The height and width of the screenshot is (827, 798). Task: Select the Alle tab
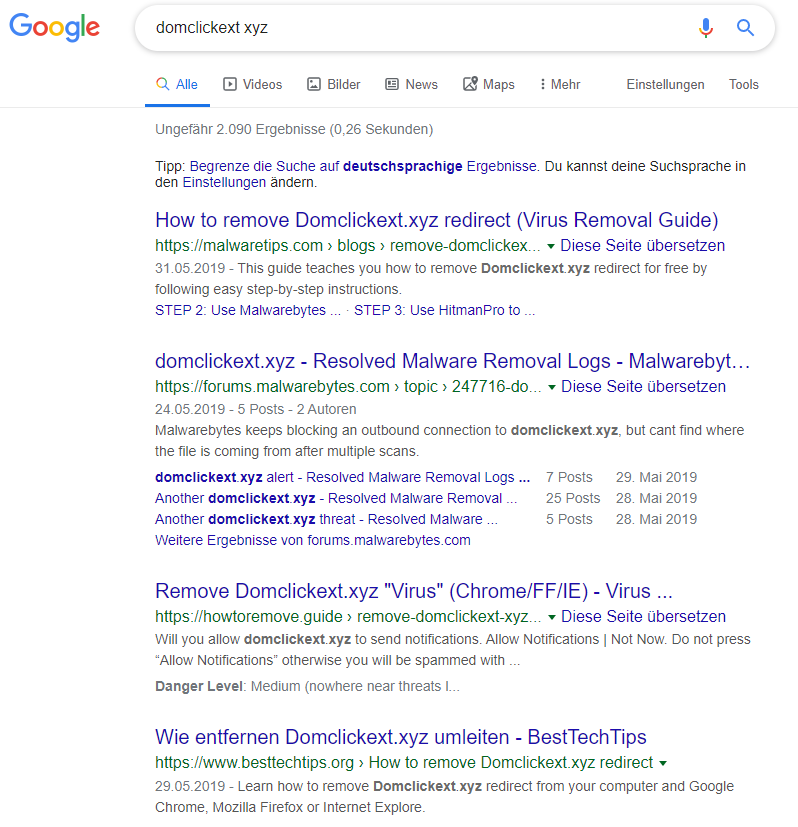pos(177,84)
